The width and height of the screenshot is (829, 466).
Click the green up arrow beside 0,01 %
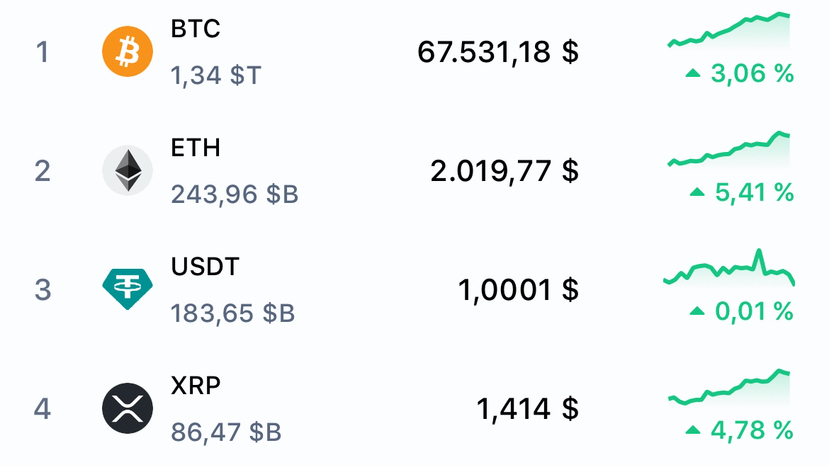[x=696, y=311]
